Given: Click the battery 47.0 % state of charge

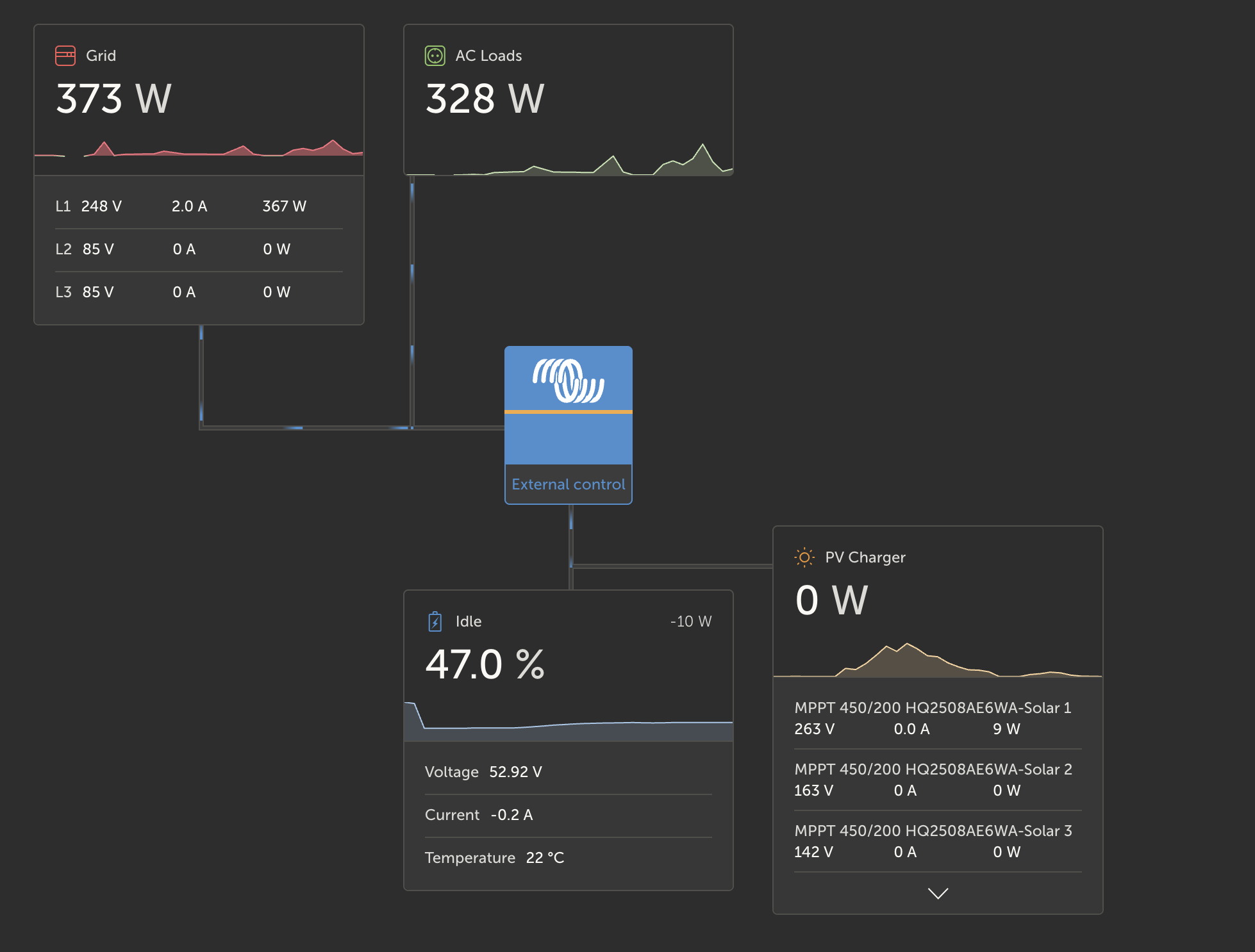Looking at the screenshot, I should [485, 665].
